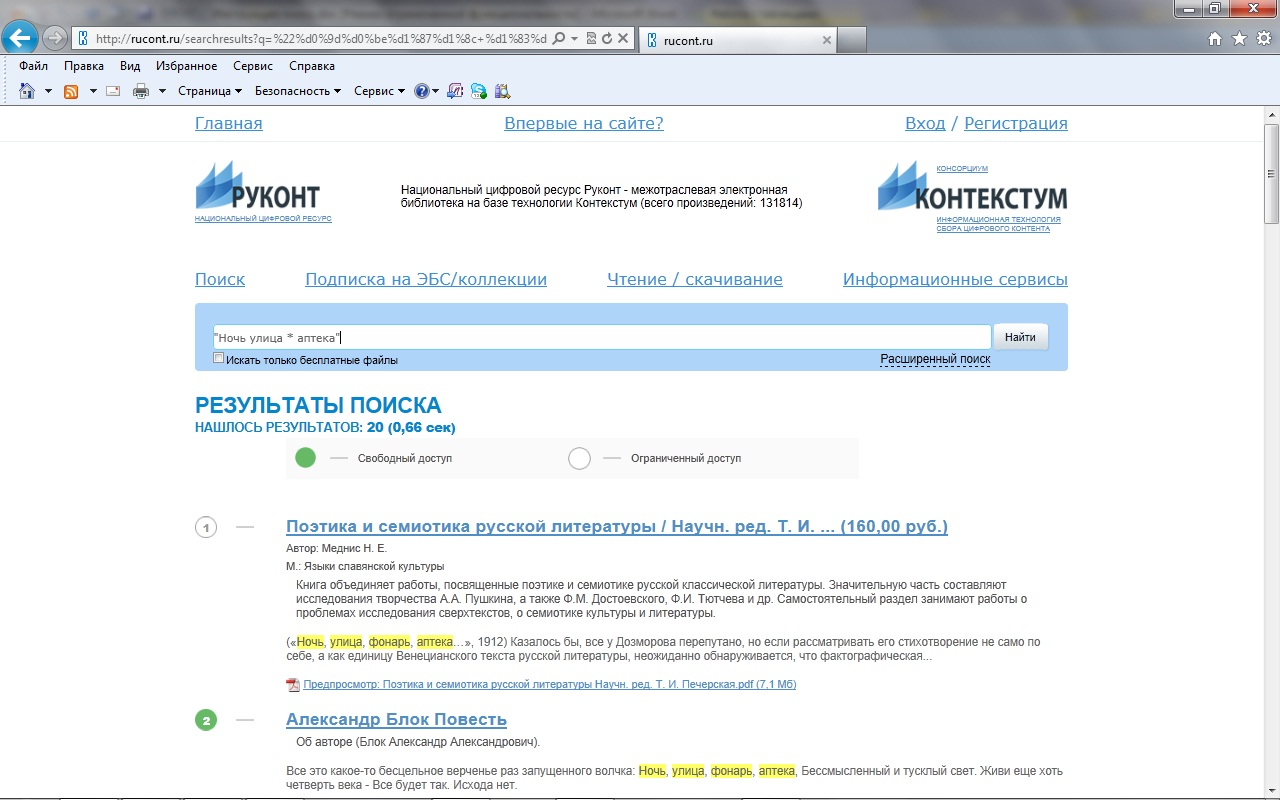The width and height of the screenshot is (1280, 800).
Task: Open the Правка menu
Action: pyautogui.click(x=84, y=66)
